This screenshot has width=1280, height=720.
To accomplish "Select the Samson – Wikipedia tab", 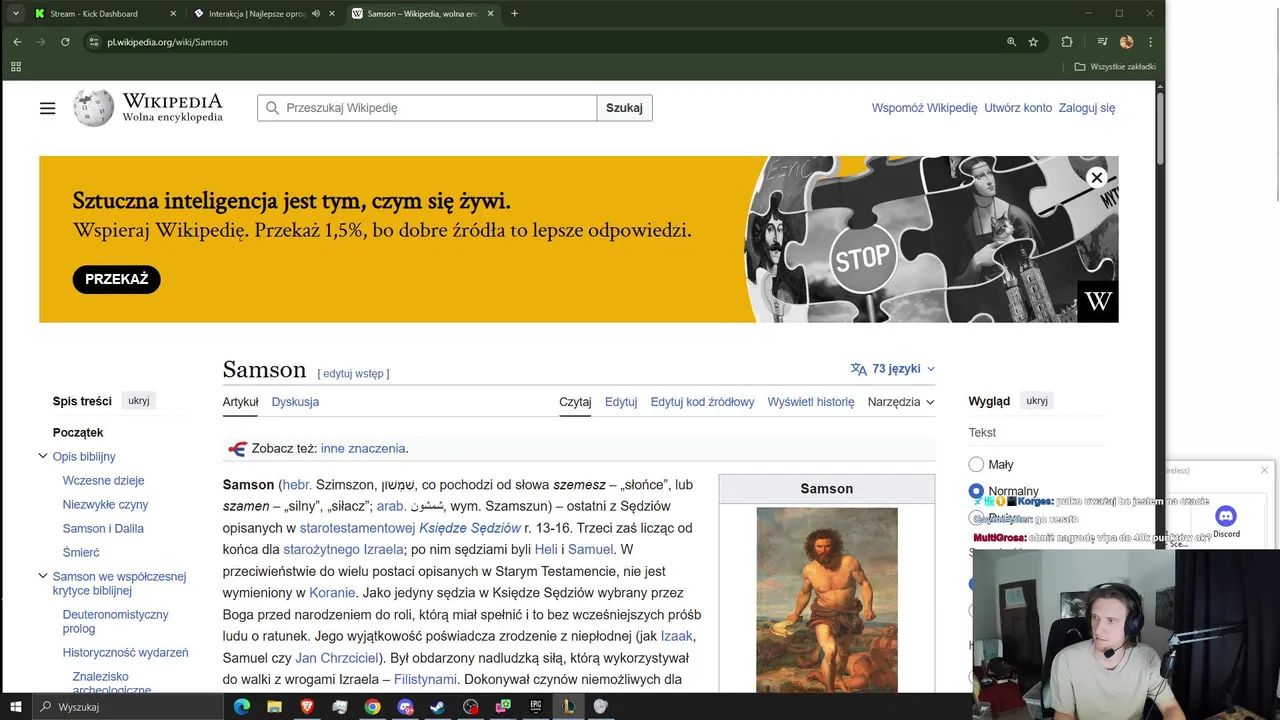I will [x=422, y=14].
